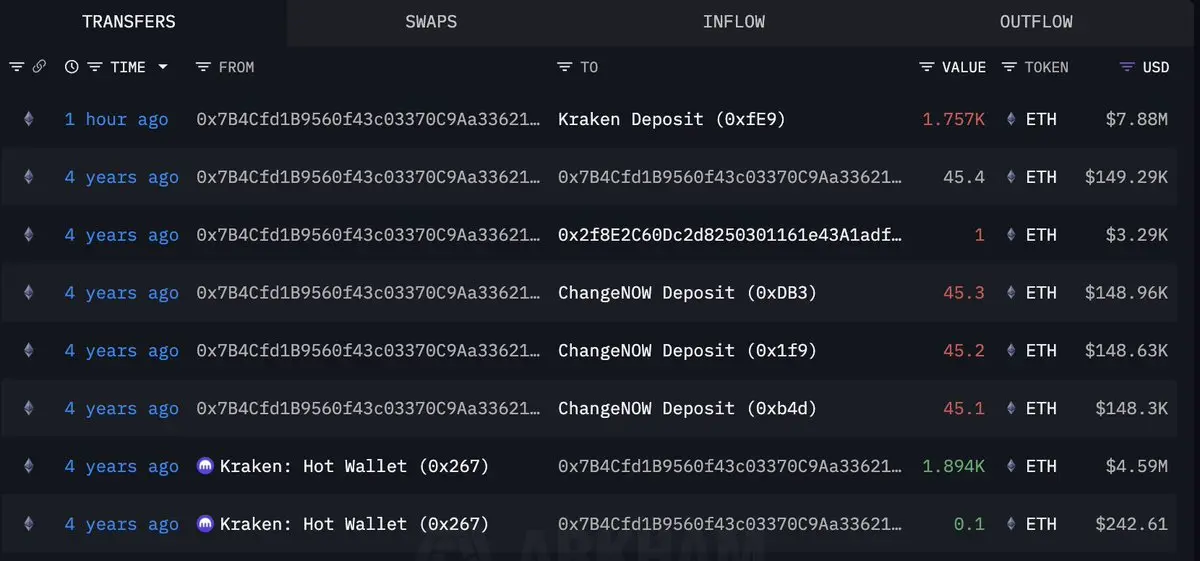Open the OUTFLOW tab
This screenshot has width=1200, height=561.
1036,22
